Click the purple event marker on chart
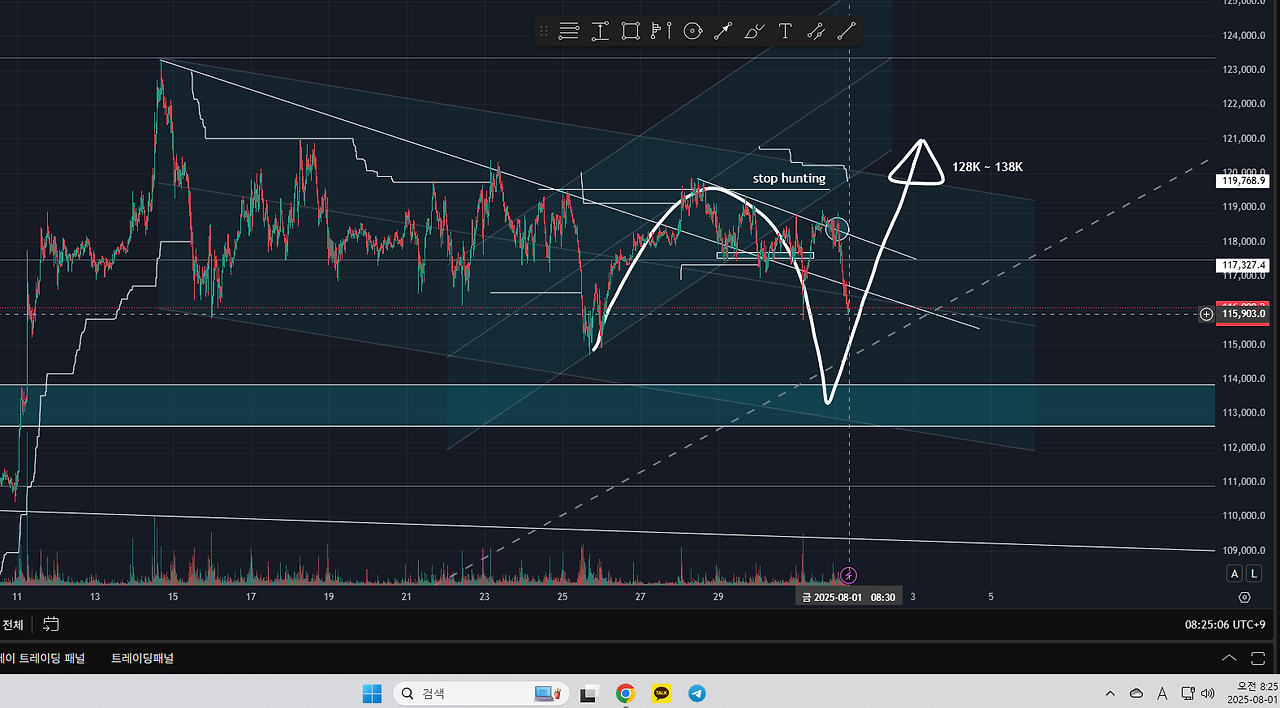 pos(848,575)
